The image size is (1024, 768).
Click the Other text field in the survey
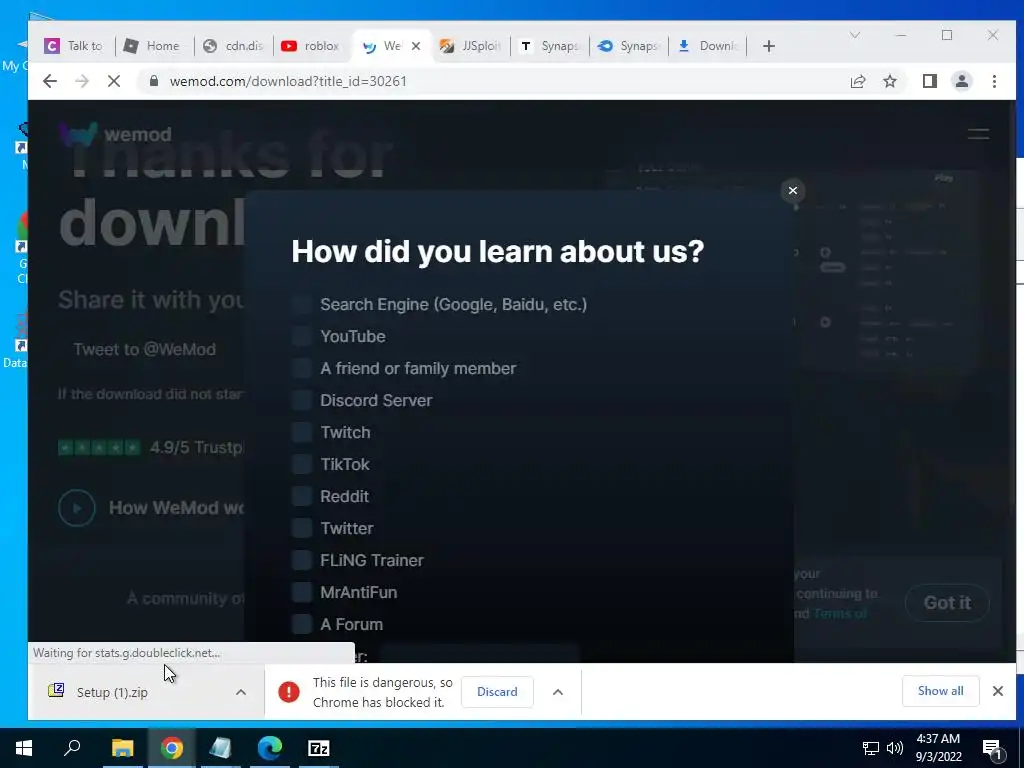tap(479, 654)
